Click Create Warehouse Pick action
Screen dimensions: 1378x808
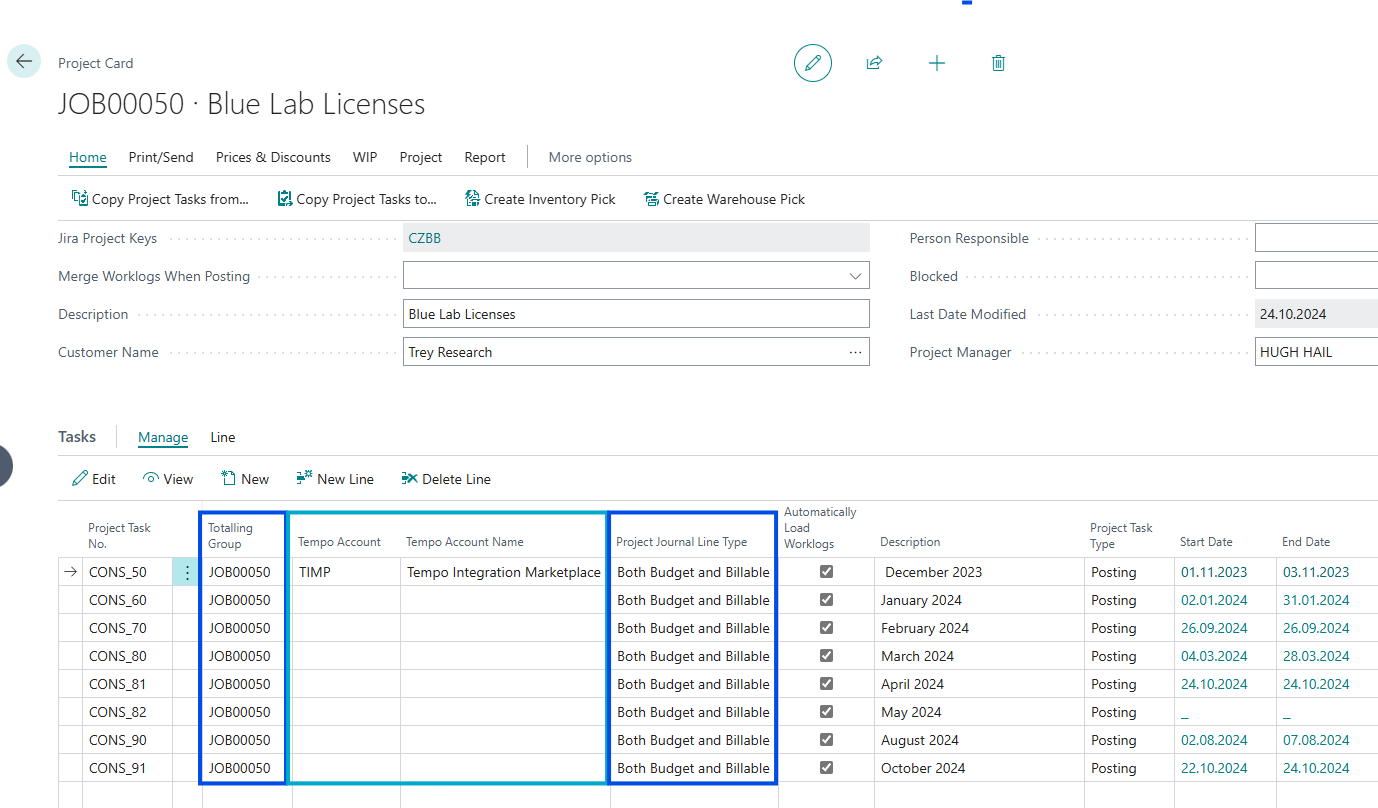pyautogui.click(x=724, y=199)
